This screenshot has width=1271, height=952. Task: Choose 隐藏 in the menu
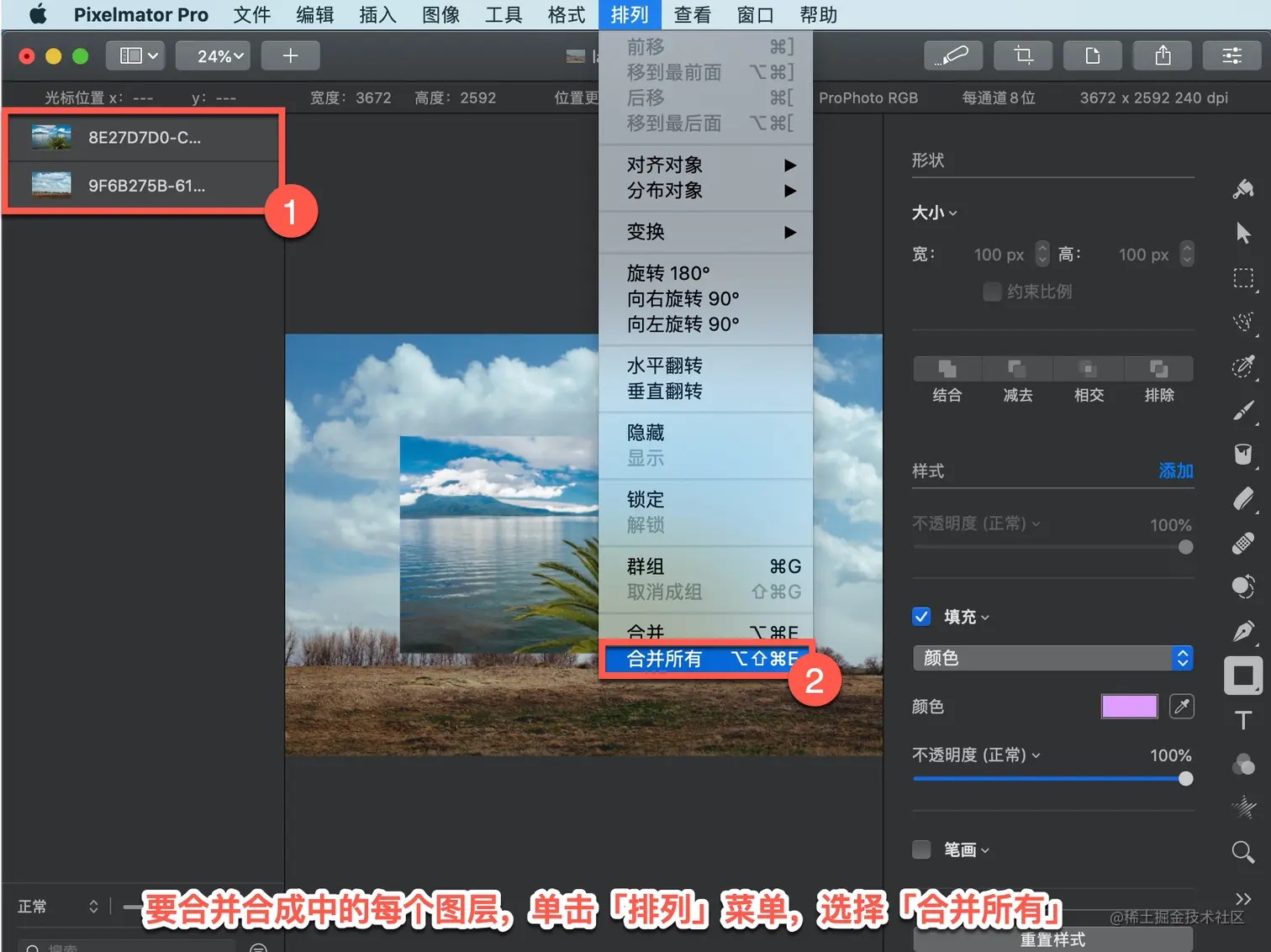point(706,433)
